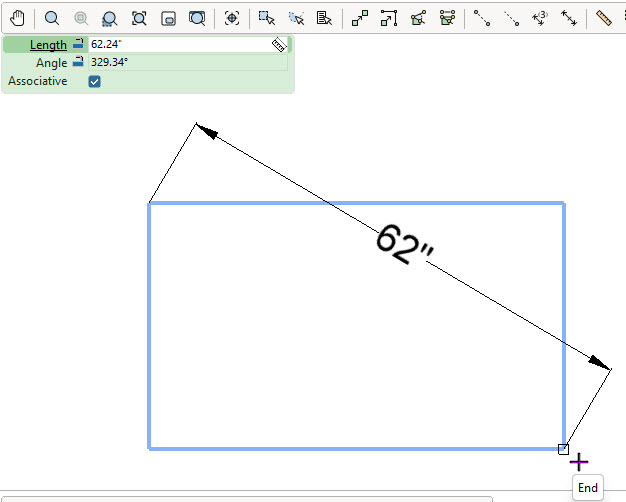626x502 pixels.
Task: Click the rounded frame view icon
Action: coord(168,18)
